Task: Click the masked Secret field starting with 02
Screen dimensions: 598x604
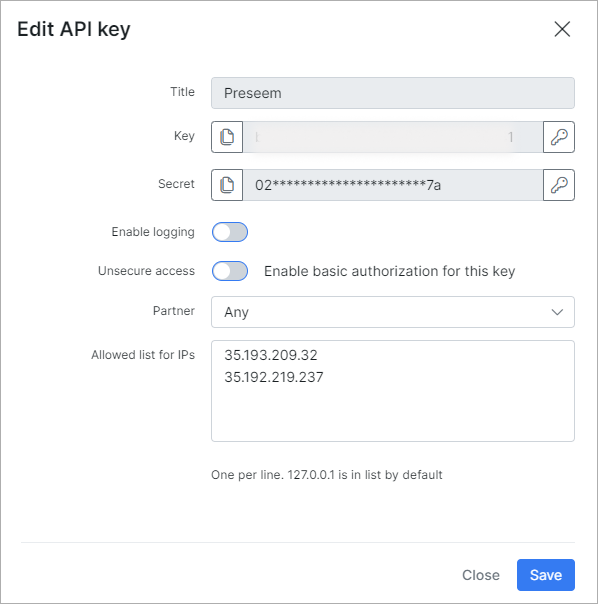Action: click(x=393, y=185)
